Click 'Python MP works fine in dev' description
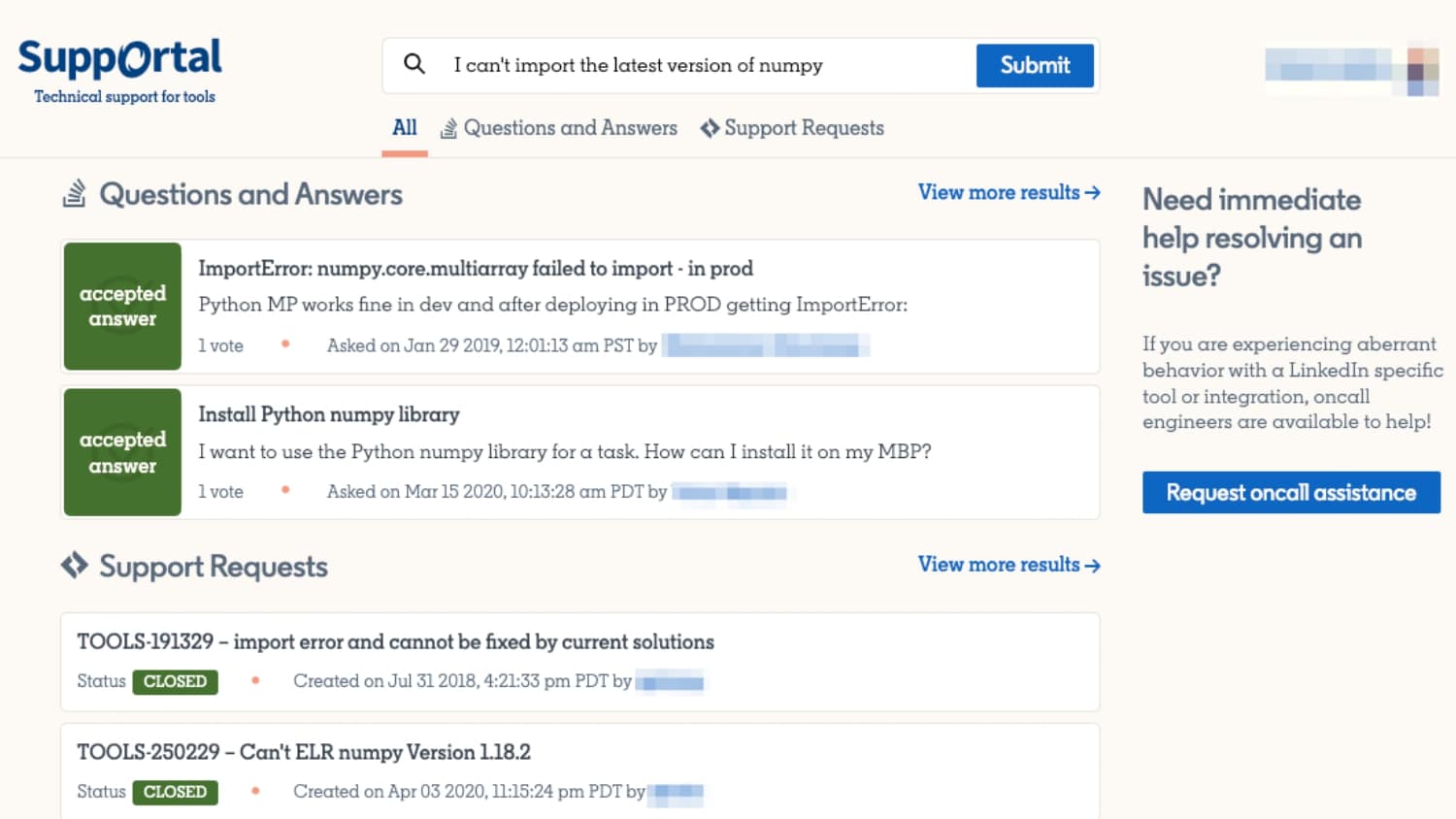Image resolution: width=1456 pixels, height=819 pixels. 553,305
